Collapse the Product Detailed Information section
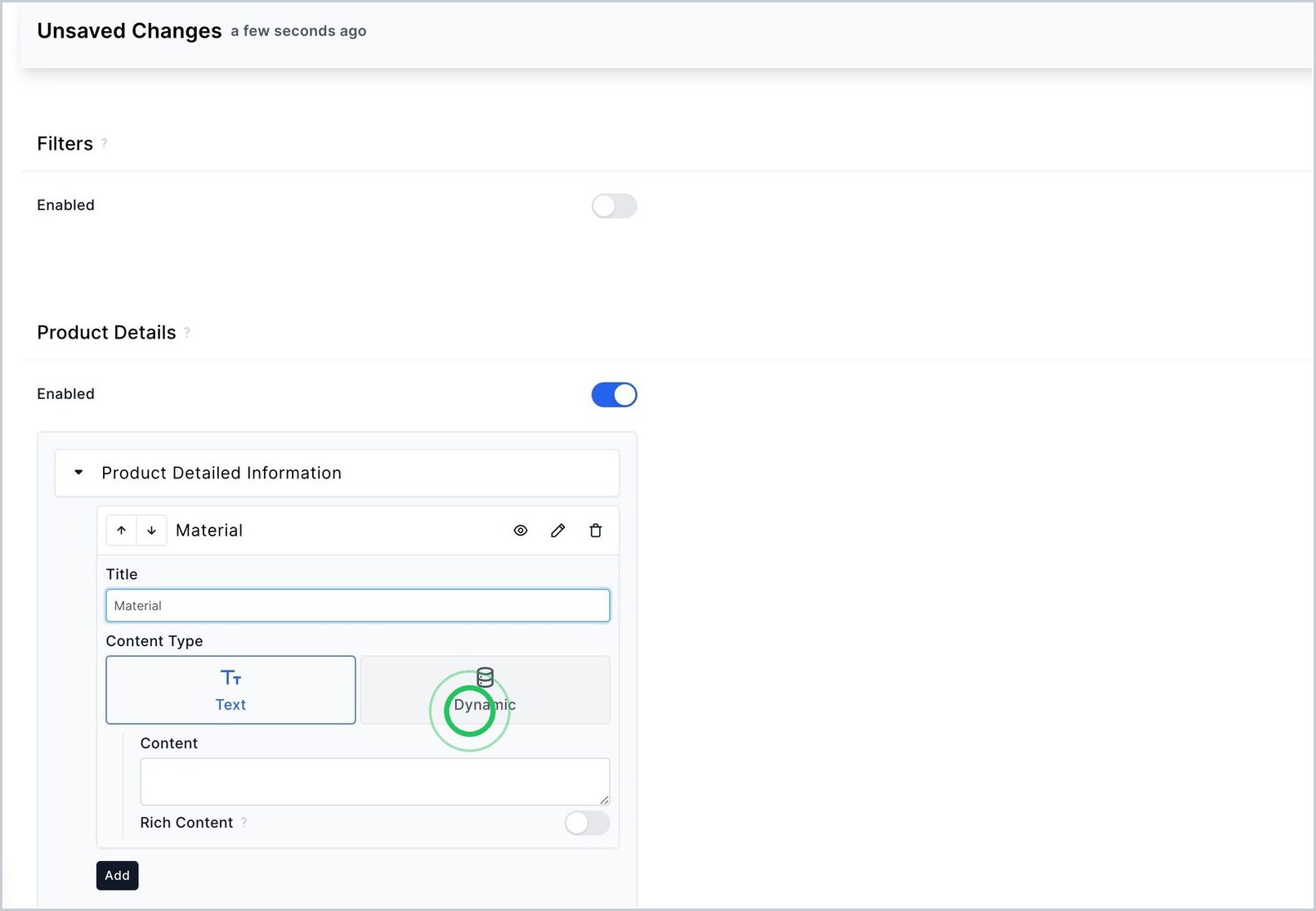The width and height of the screenshot is (1316, 911). pos(78,473)
